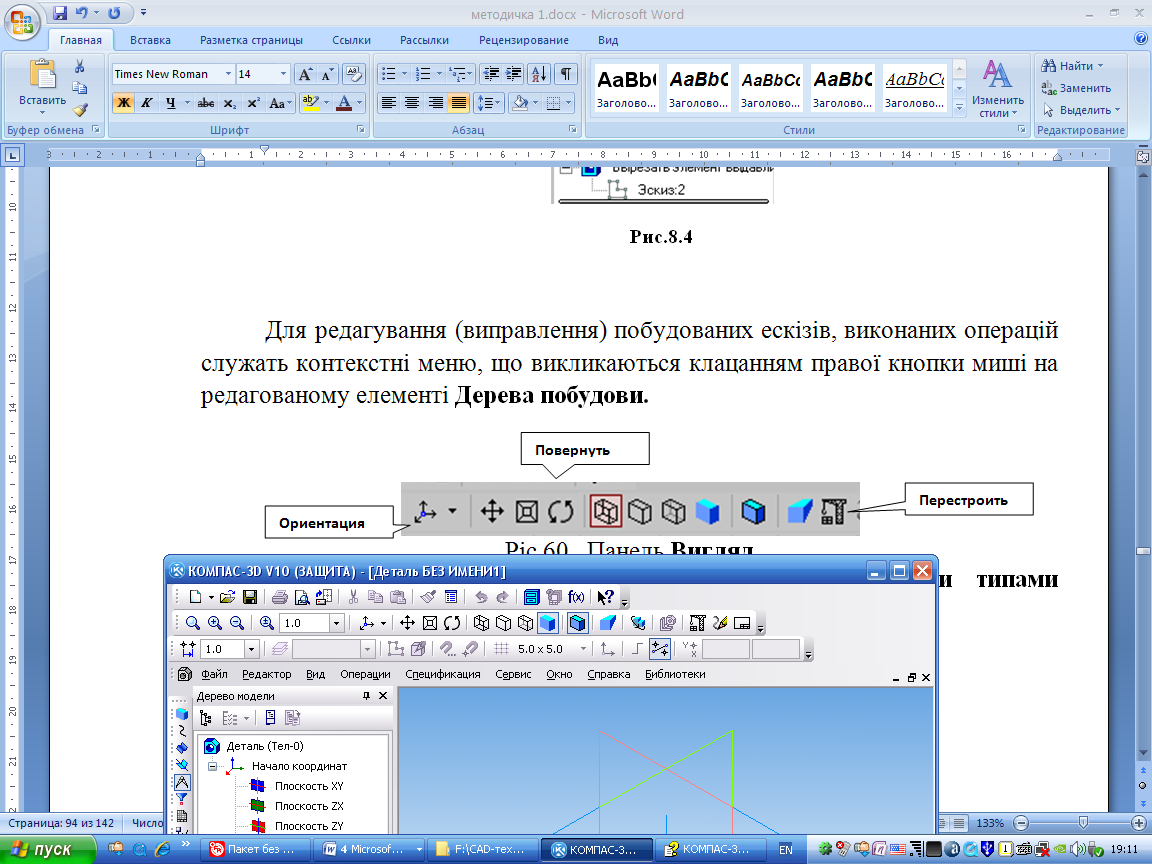Open Orientation dropdown arrow in KOMPAS-3D
This screenshot has height=864, width=1152.
[x=384, y=623]
